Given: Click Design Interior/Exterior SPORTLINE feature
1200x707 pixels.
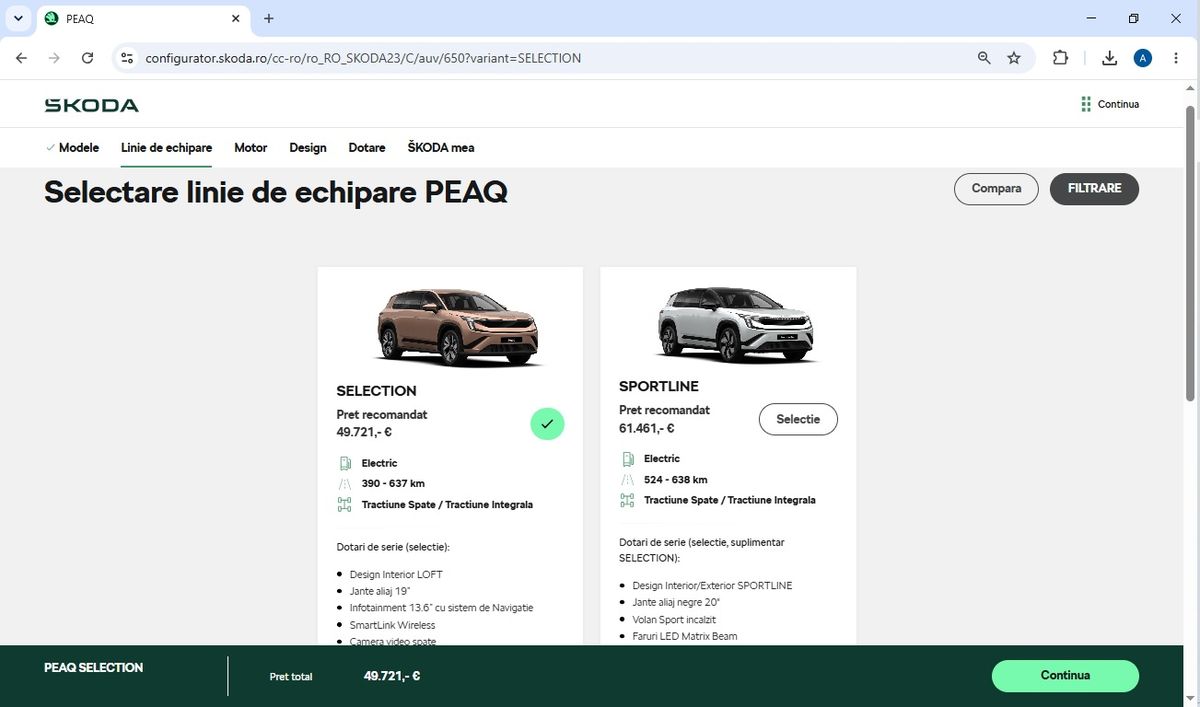Looking at the screenshot, I should [x=712, y=586].
